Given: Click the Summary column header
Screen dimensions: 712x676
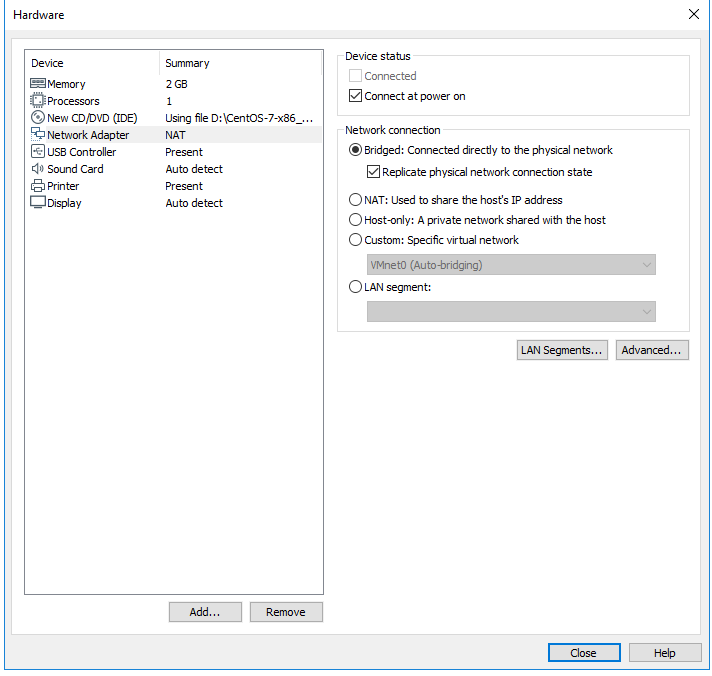Looking at the screenshot, I should tap(187, 63).
